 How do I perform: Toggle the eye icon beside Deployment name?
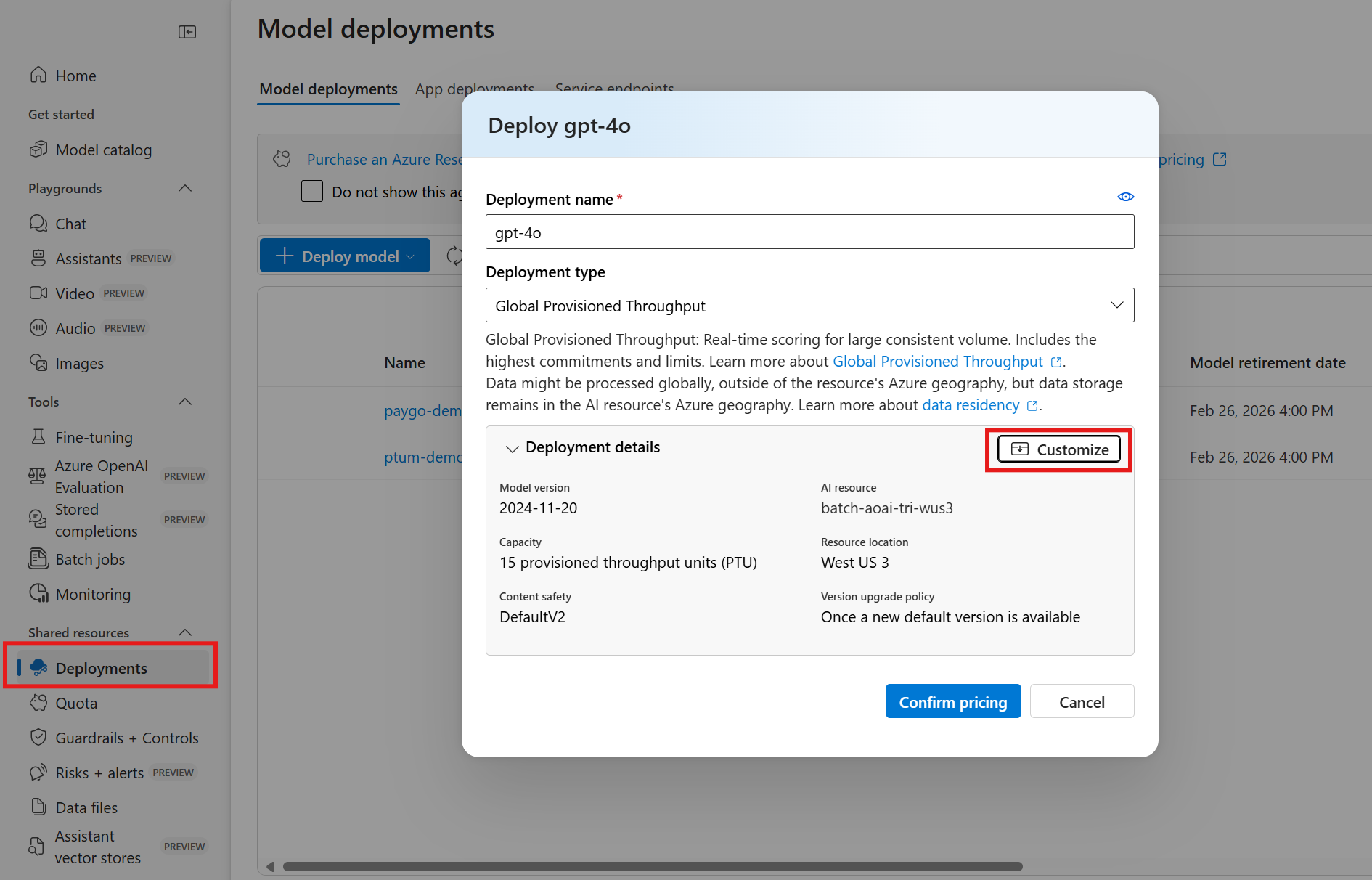(1125, 197)
